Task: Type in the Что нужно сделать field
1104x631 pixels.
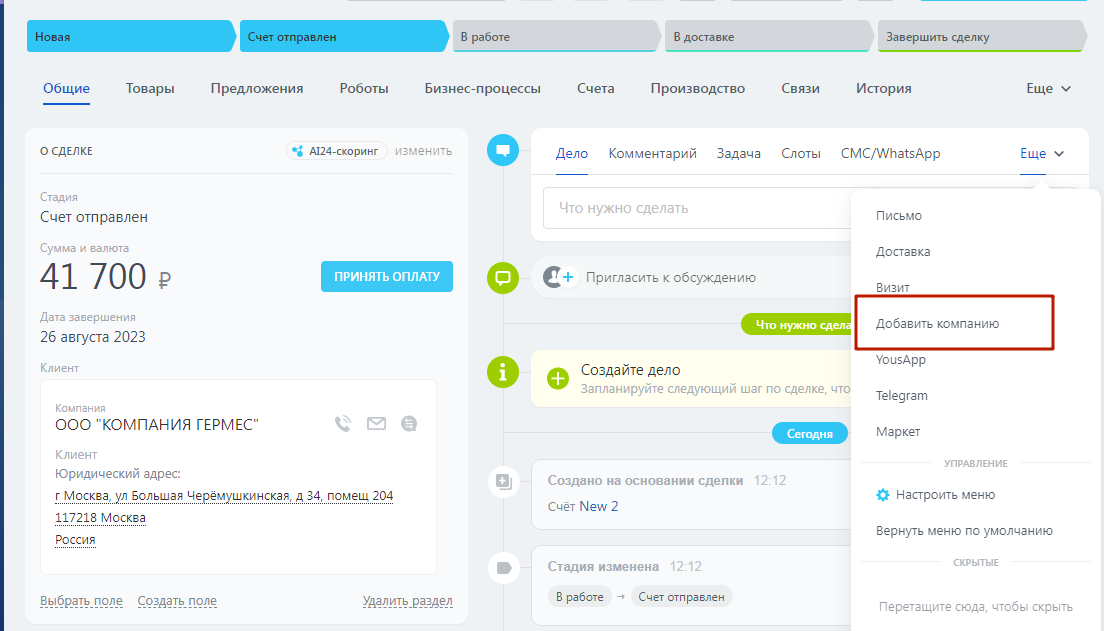Action: [x=690, y=209]
